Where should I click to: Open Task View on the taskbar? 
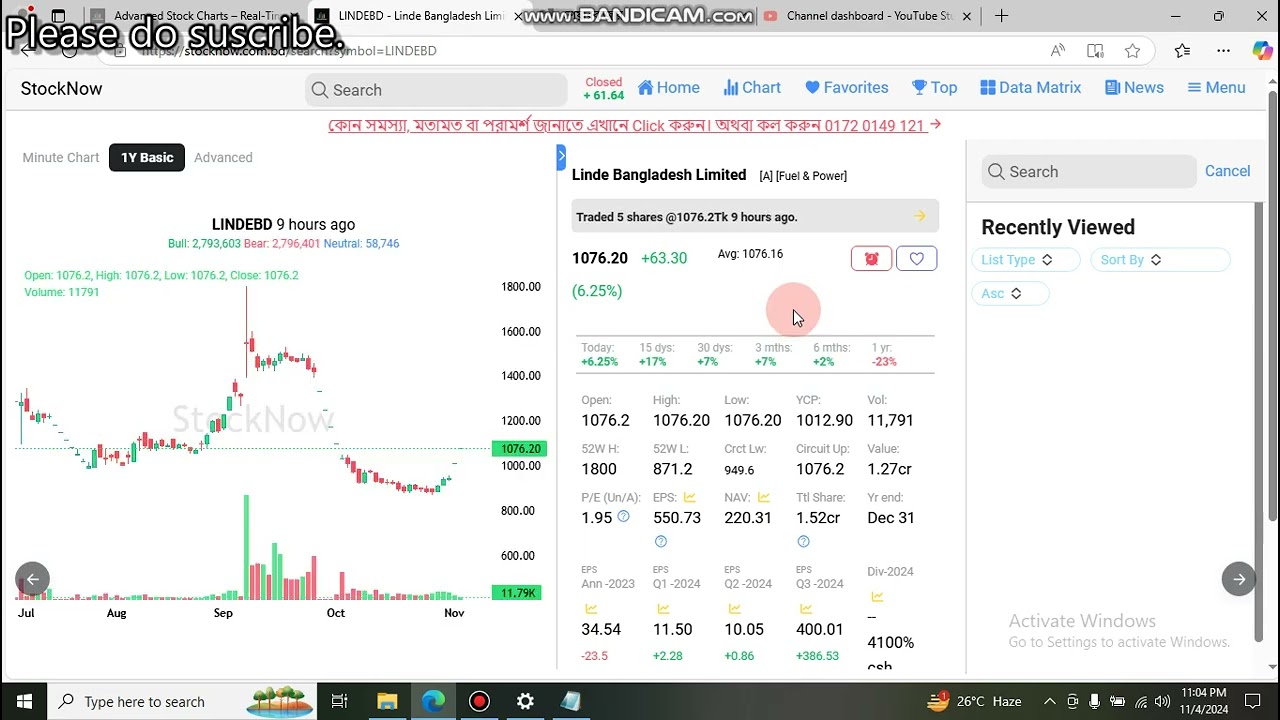click(340, 701)
